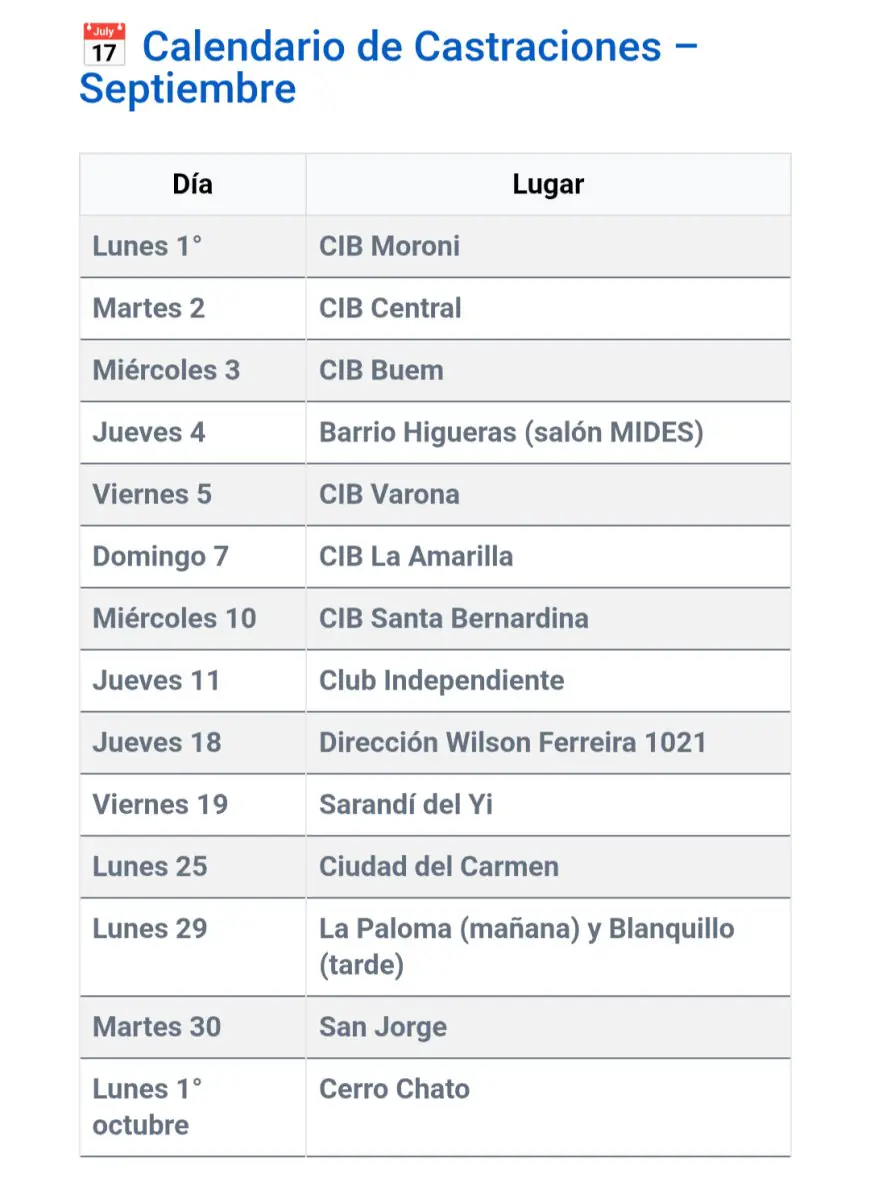Screen dimensions: 870x1178
Task: Select the Viernes 5 date cell
Action: point(152,494)
